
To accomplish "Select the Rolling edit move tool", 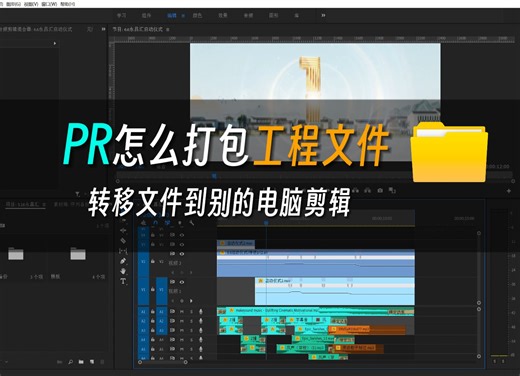I will coord(123,231).
